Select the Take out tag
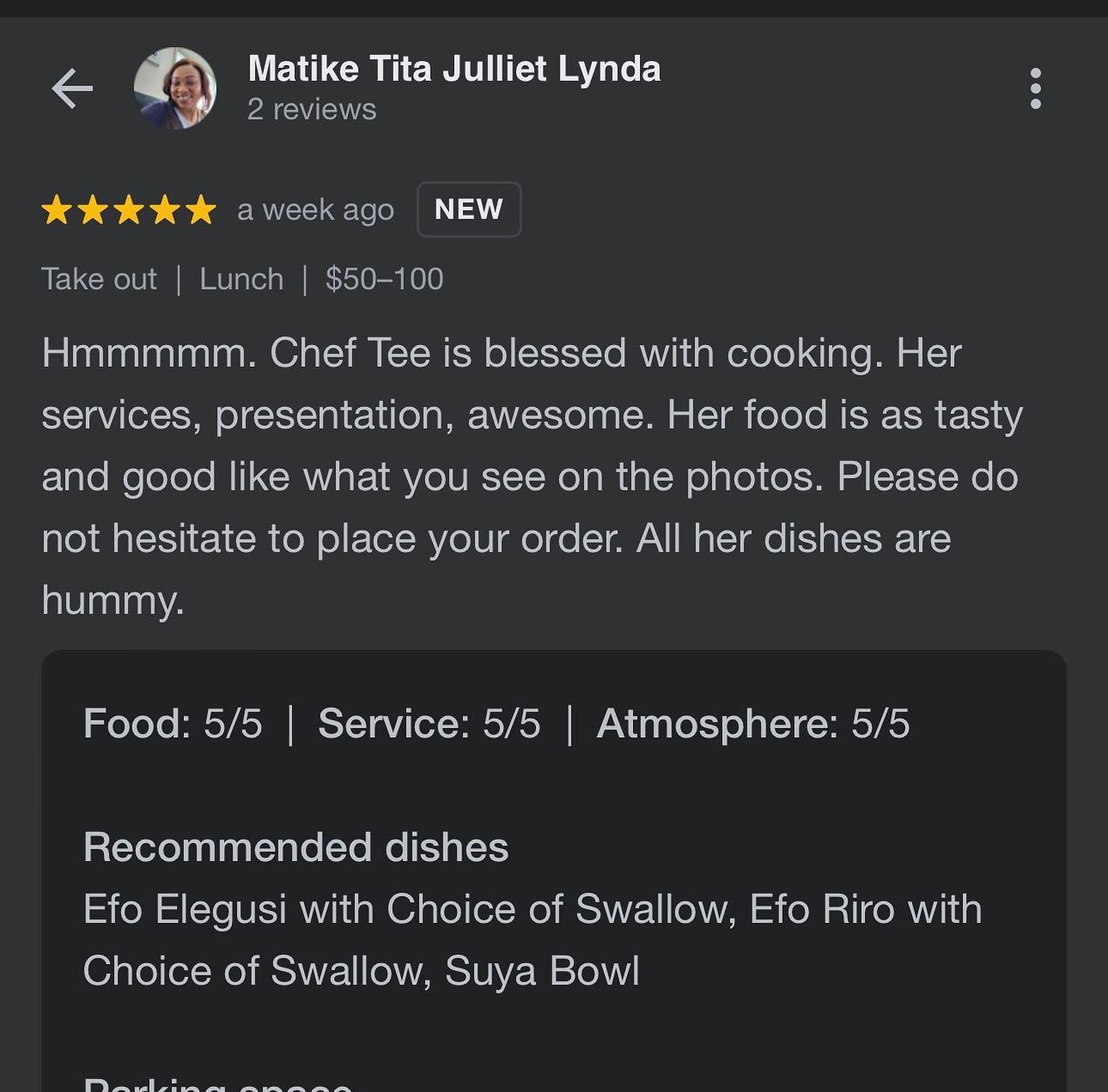Screen dimensions: 1108x1092 [x=99, y=279]
